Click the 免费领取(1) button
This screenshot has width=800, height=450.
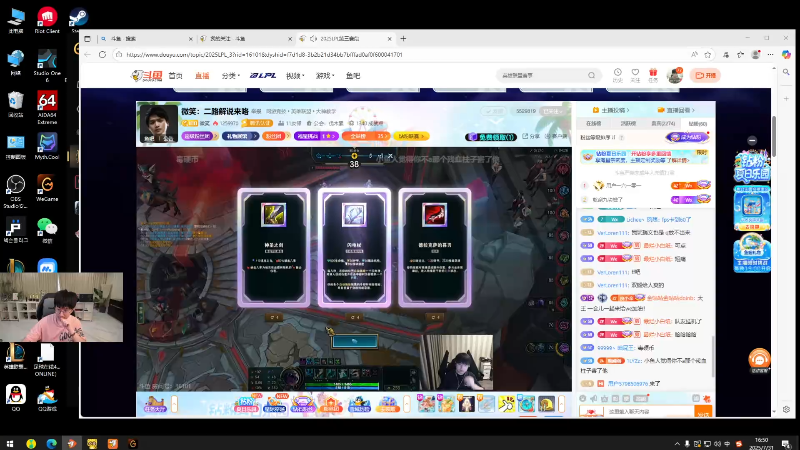pyautogui.click(x=491, y=137)
